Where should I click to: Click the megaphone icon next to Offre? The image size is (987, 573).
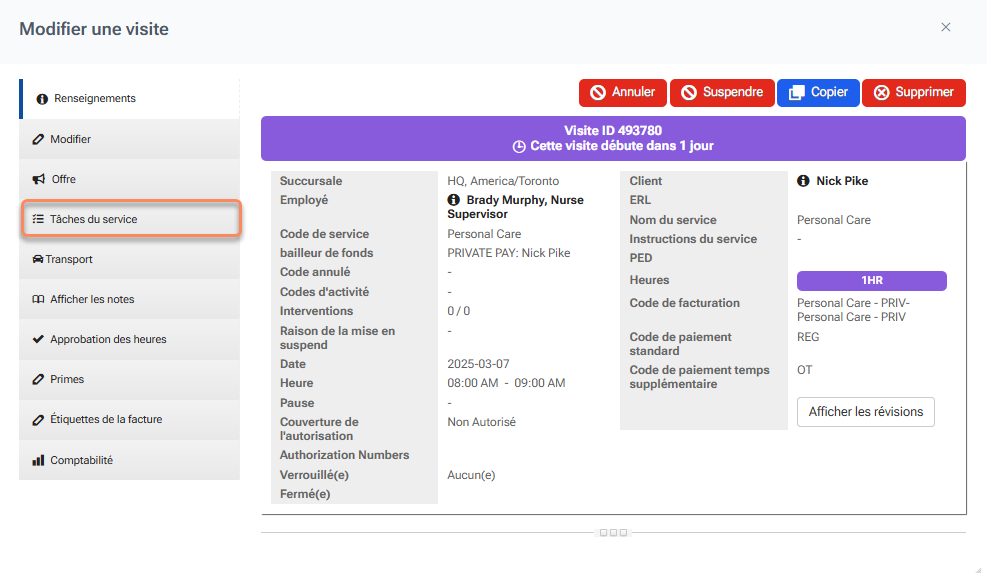point(38,179)
